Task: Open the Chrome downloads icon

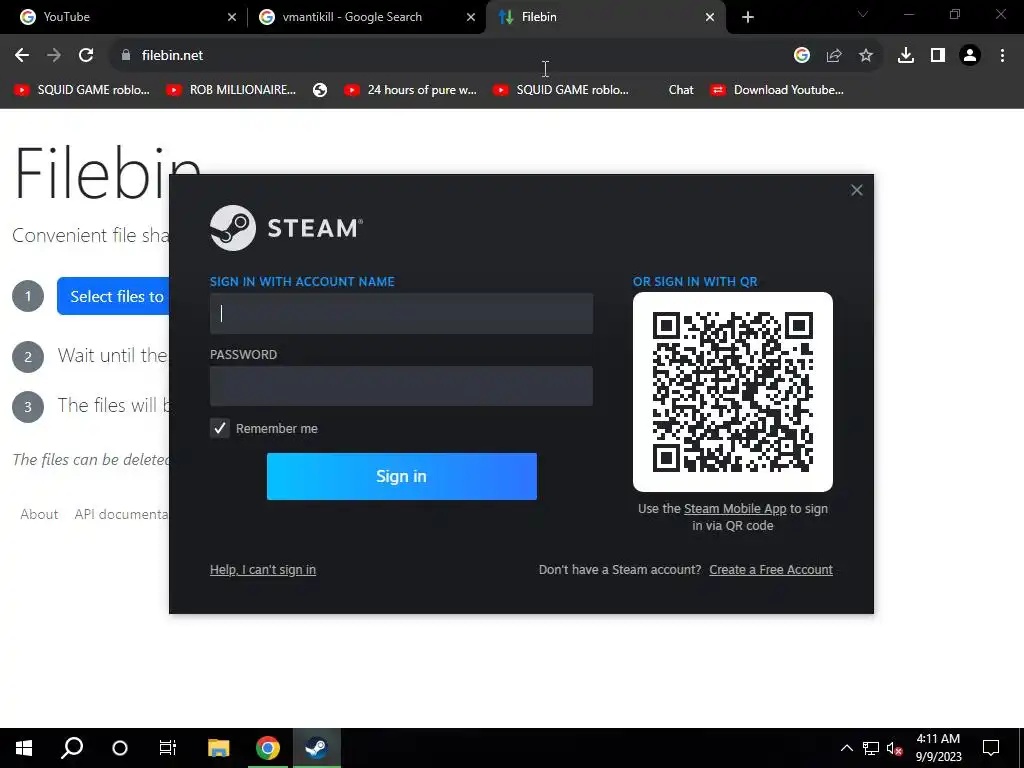Action: click(906, 56)
